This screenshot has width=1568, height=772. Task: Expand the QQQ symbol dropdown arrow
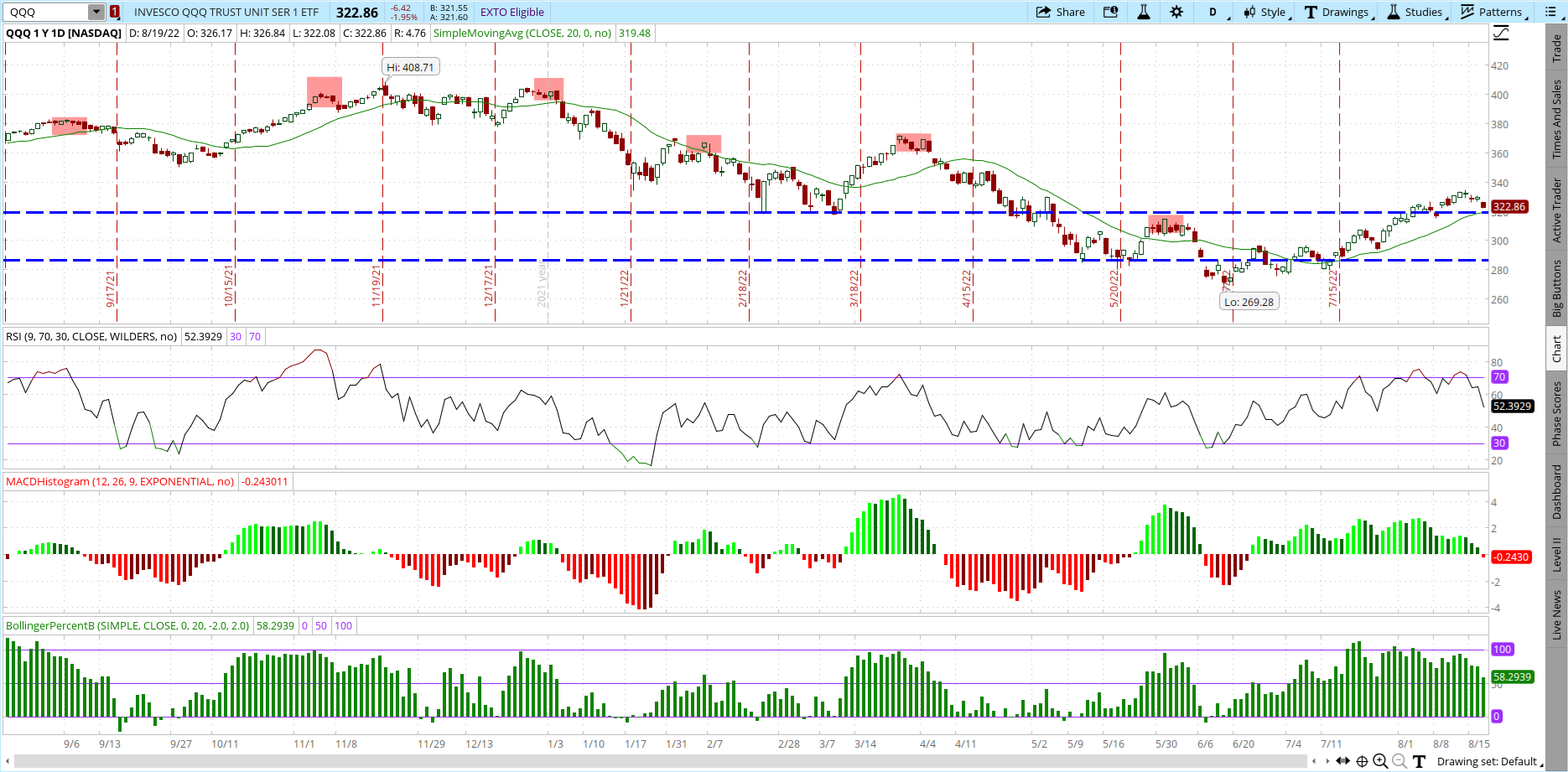coord(96,12)
